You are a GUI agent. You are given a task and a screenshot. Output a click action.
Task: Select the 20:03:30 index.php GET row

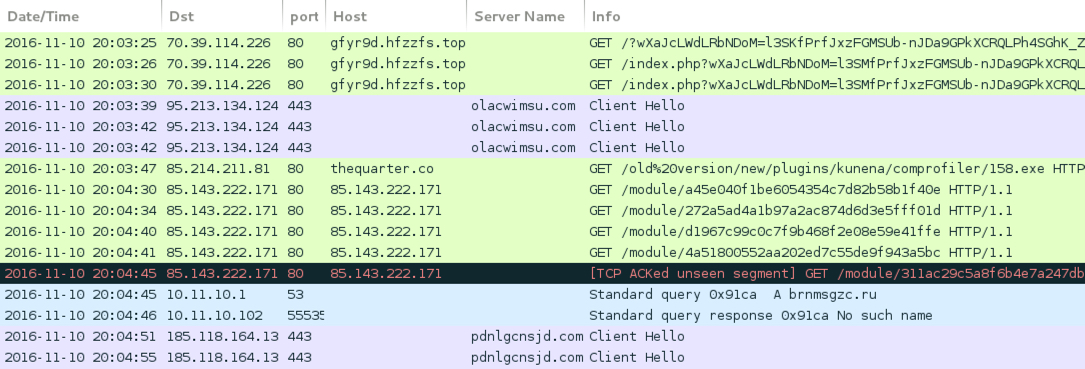pos(542,85)
